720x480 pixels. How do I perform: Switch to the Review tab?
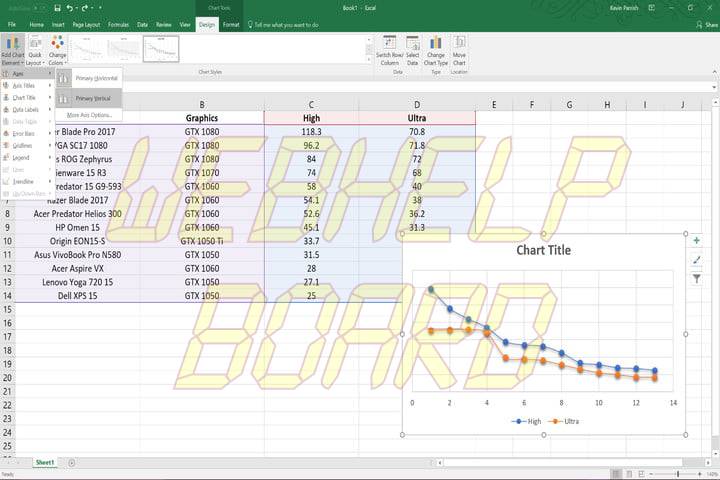coord(163,24)
